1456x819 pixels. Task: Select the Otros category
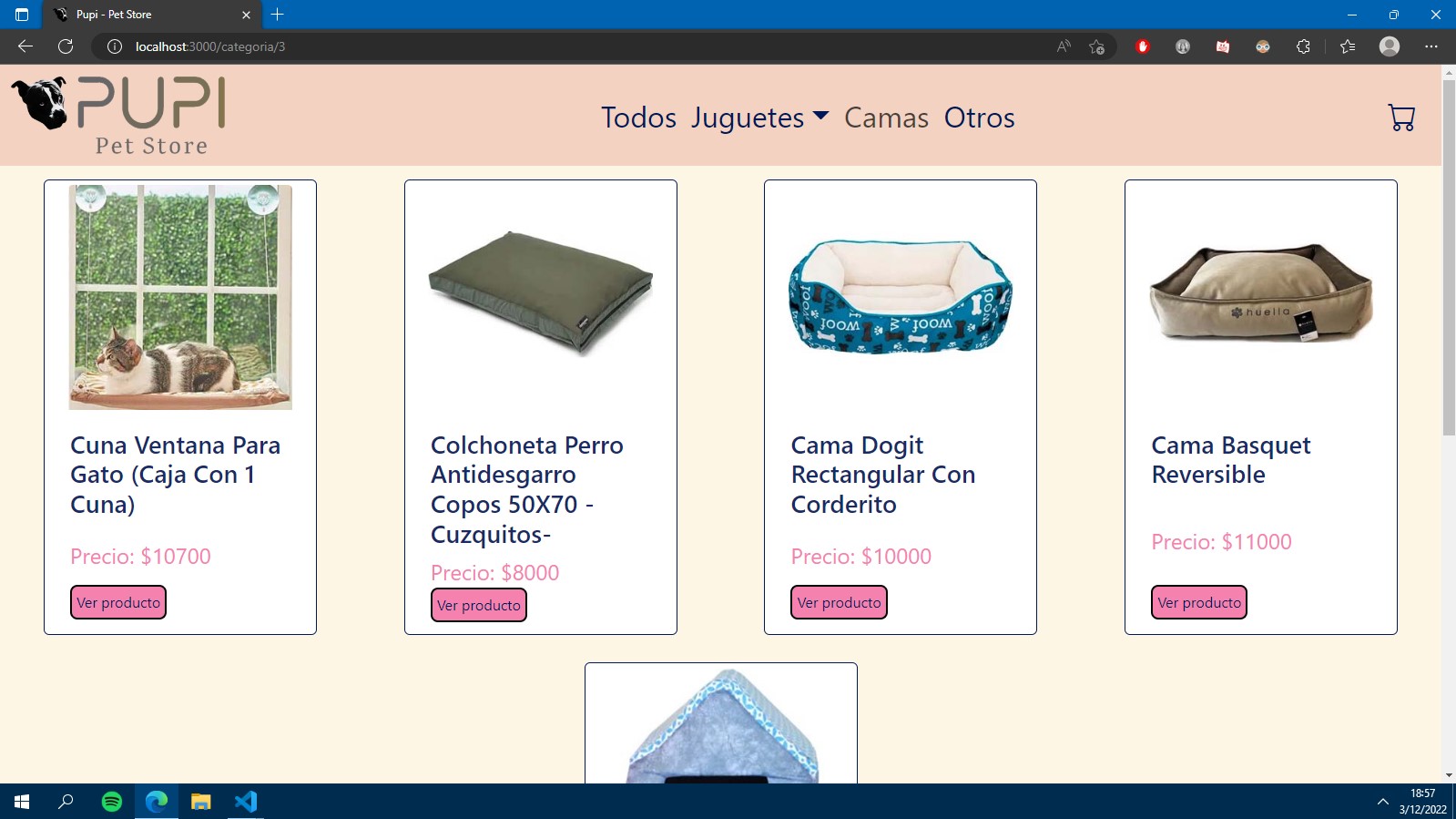click(x=979, y=118)
